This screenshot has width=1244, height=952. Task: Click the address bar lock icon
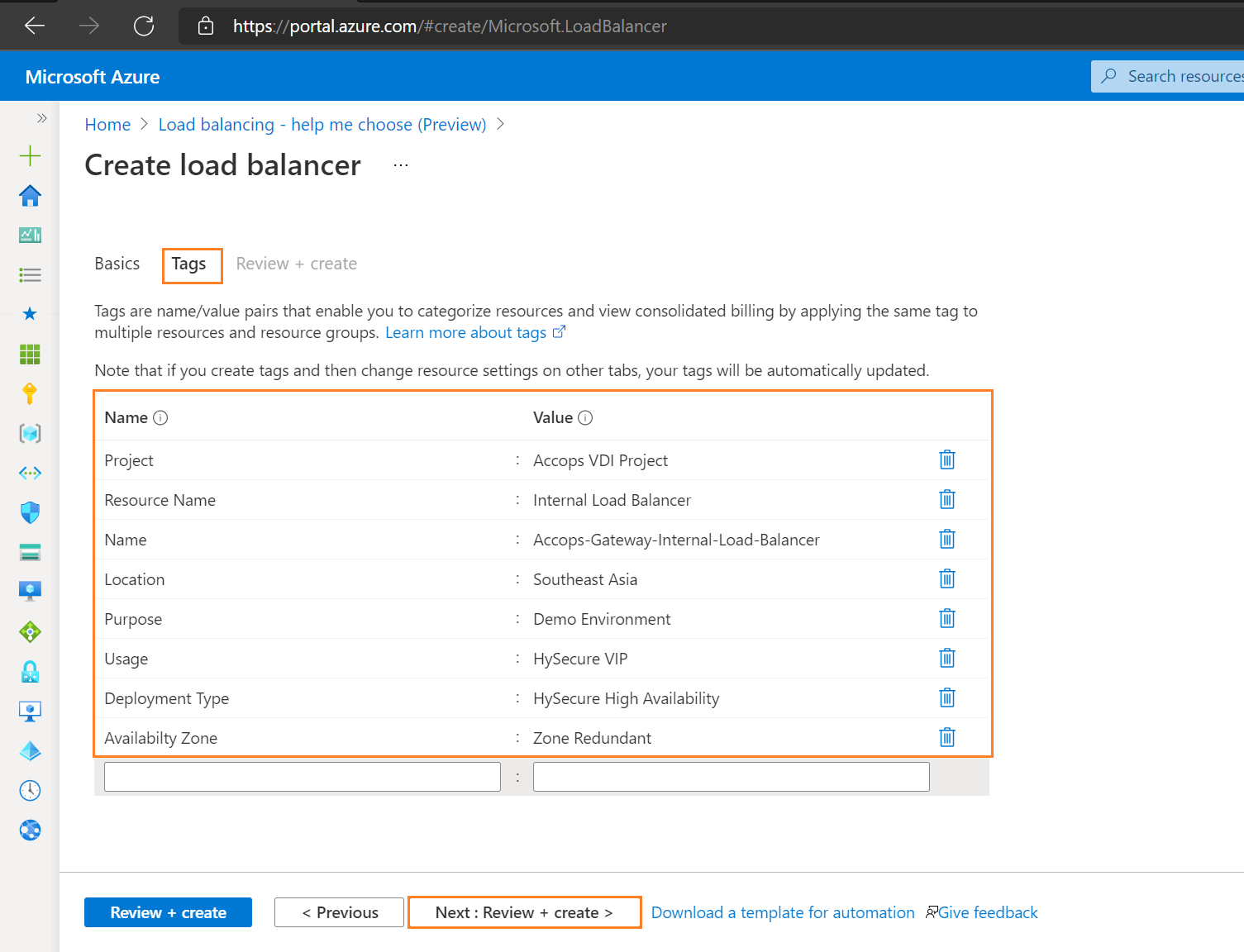point(206,26)
